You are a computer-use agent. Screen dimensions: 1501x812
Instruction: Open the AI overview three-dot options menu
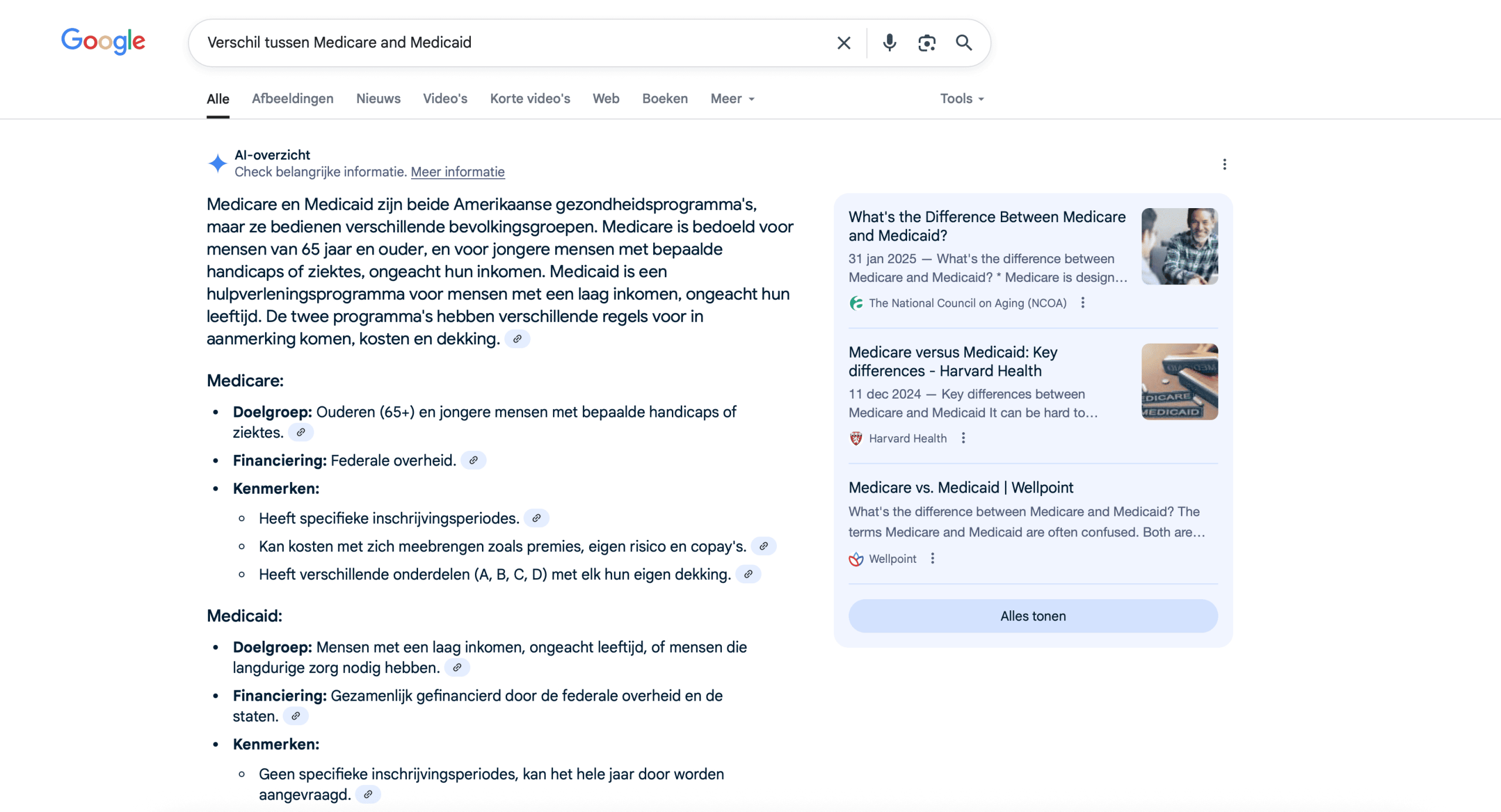click(1224, 164)
